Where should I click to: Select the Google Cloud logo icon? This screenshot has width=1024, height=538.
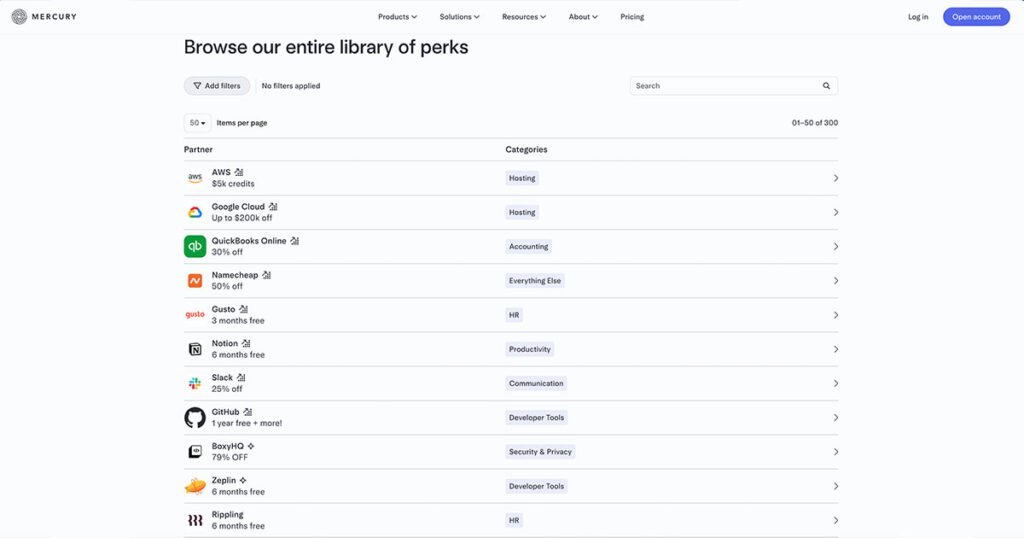(x=195, y=212)
